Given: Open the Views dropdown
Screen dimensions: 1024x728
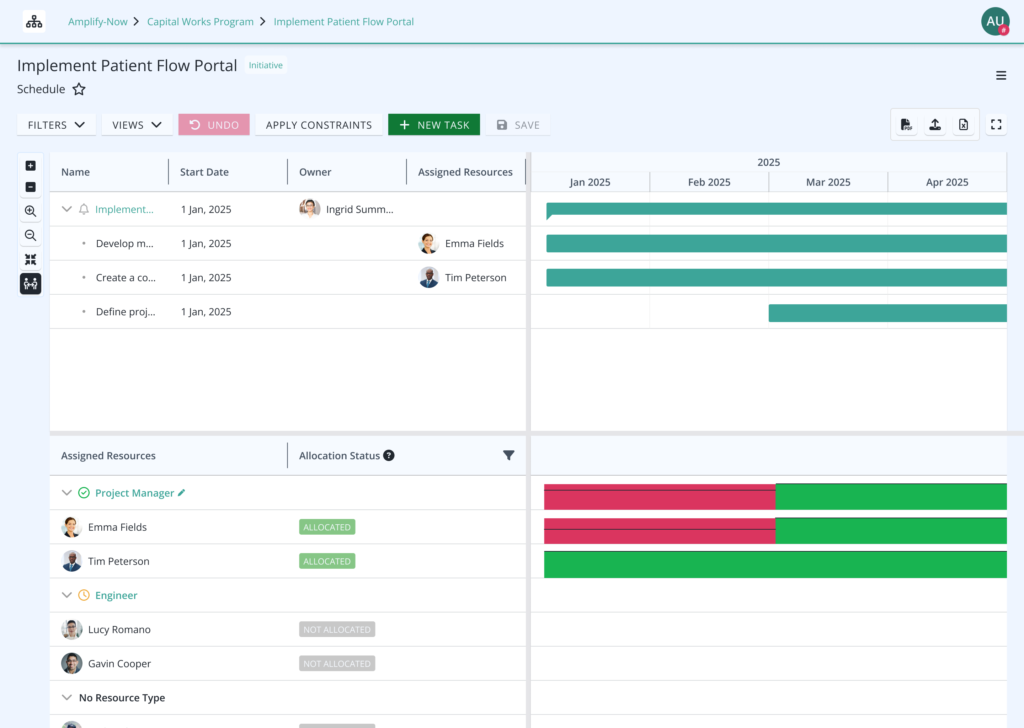Looking at the screenshot, I should point(137,125).
